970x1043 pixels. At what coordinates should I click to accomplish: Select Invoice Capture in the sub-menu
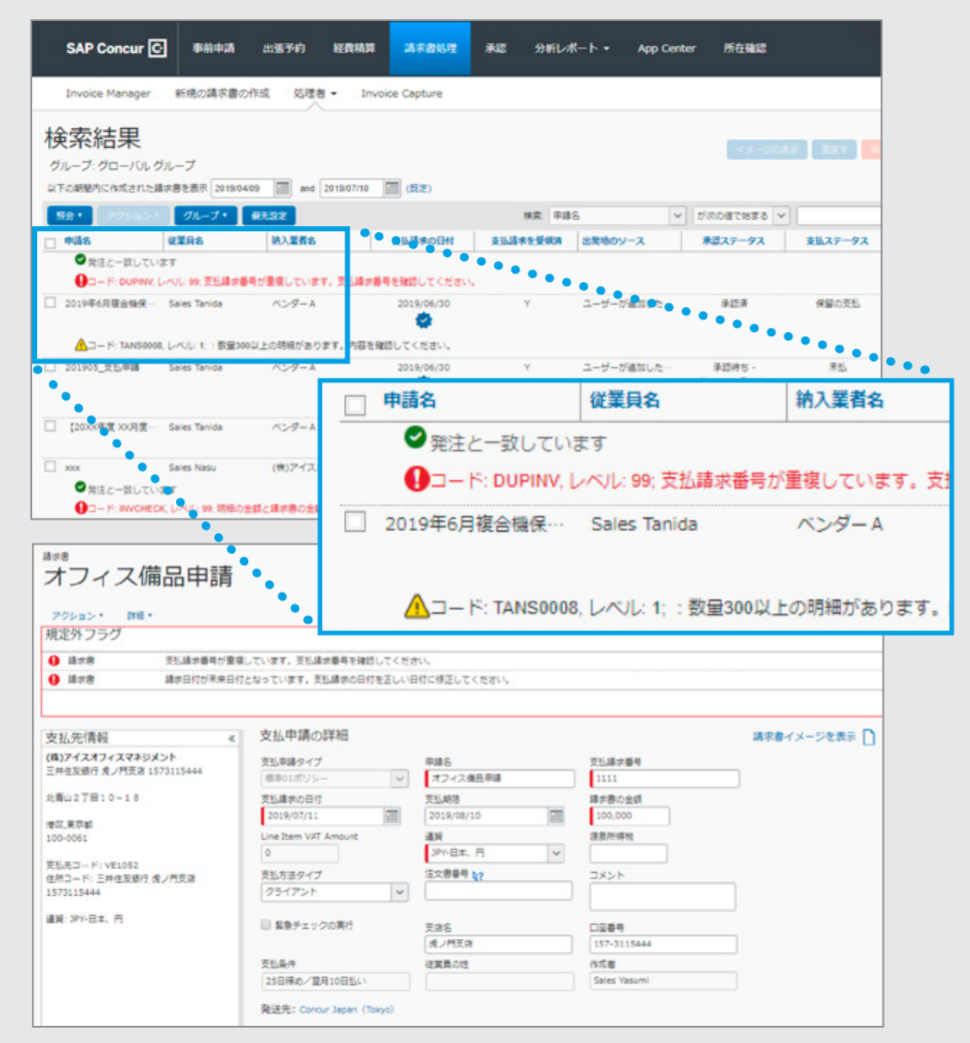point(401,94)
